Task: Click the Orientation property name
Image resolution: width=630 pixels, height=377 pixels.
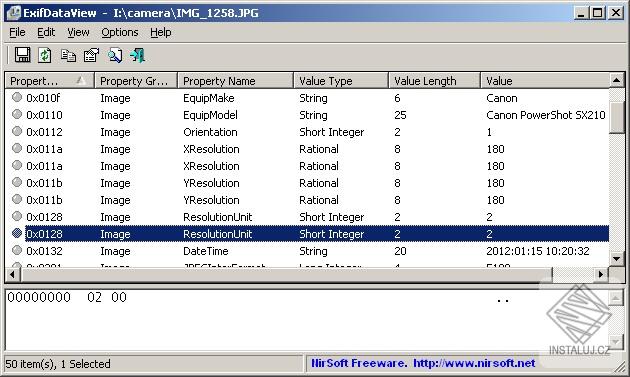Action: tap(210, 132)
